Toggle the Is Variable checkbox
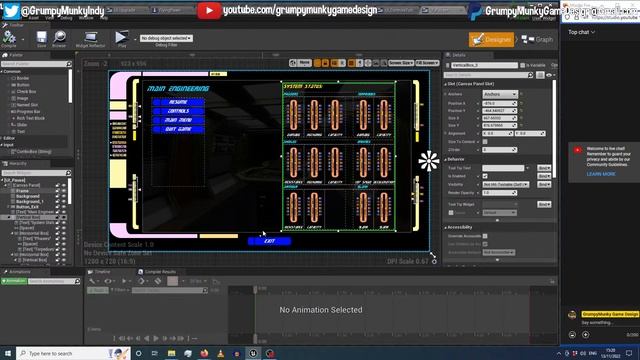Viewport: 640px width, 360px height. tap(522, 65)
